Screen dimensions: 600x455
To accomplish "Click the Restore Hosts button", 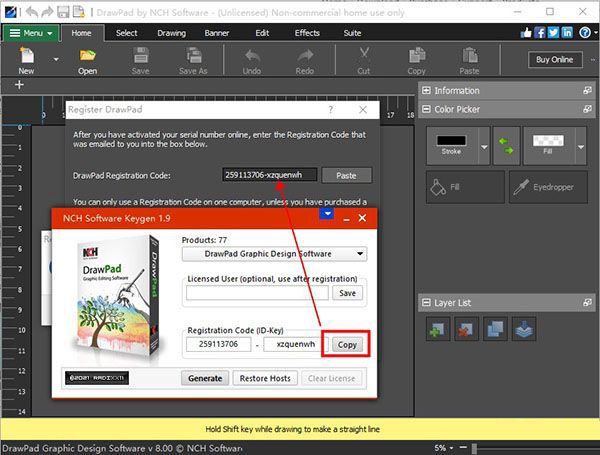I will click(265, 378).
